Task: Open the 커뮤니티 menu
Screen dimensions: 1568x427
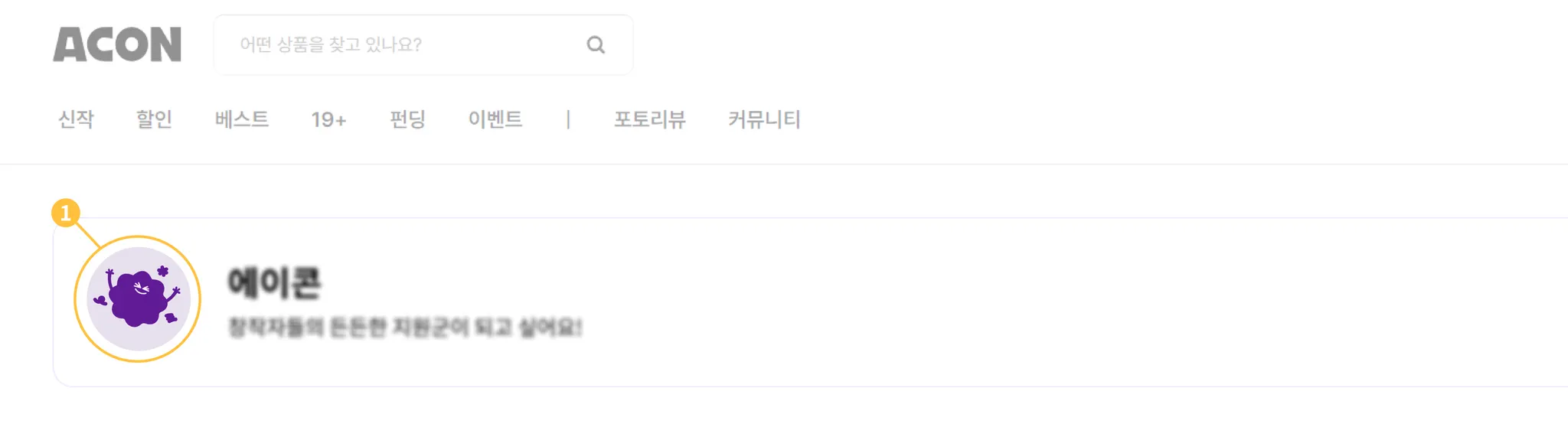Action: pyautogui.click(x=764, y=119)
